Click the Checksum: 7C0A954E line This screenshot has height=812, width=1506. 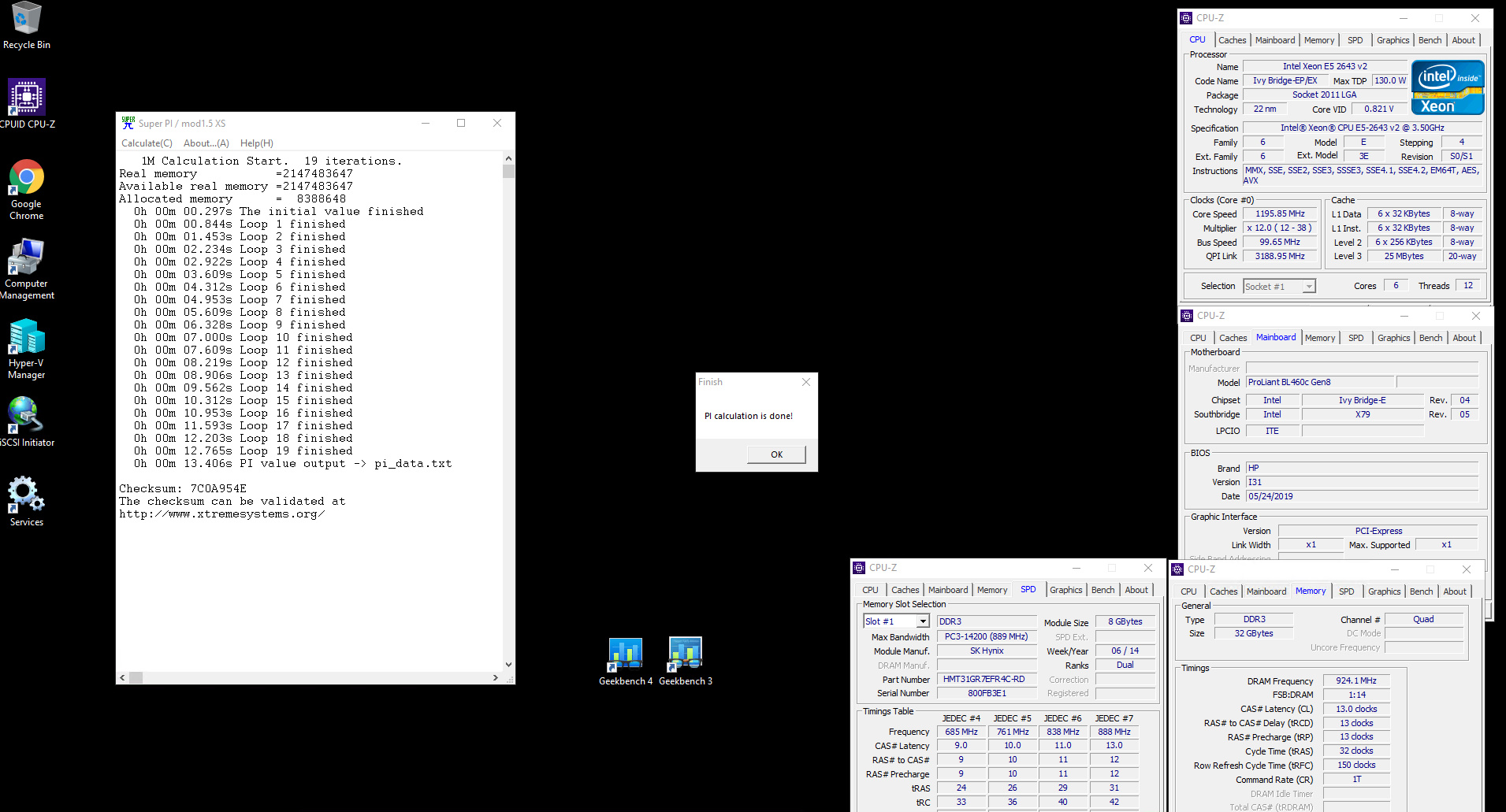tap(183, 489)
